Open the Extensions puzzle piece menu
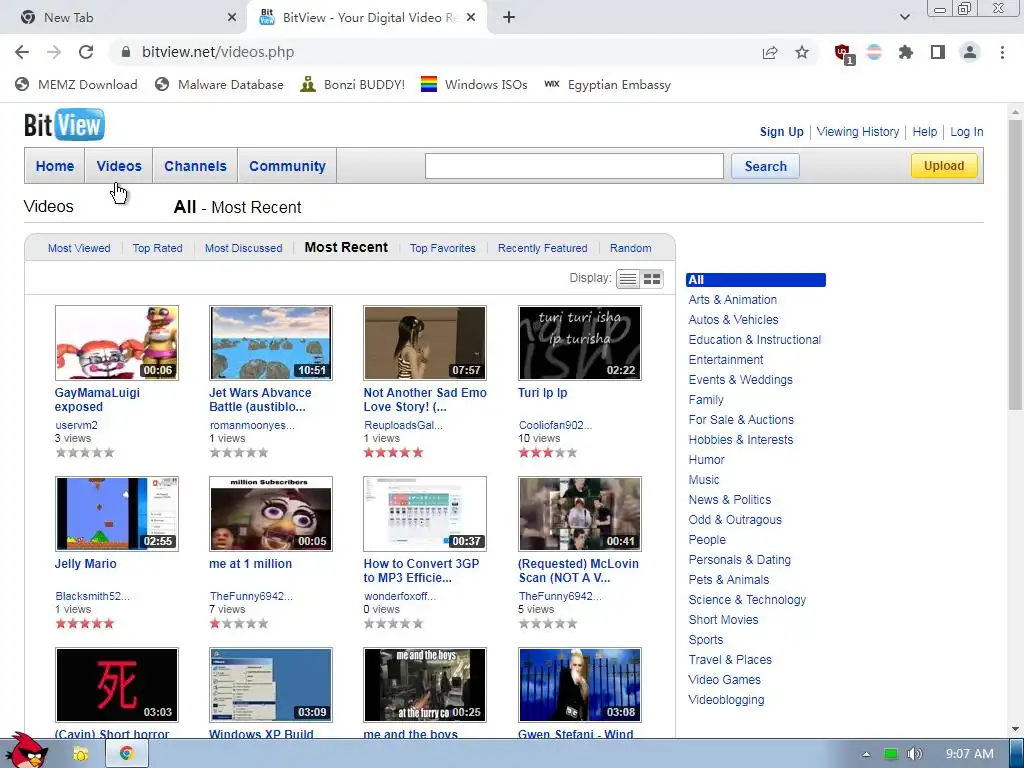 906,52
